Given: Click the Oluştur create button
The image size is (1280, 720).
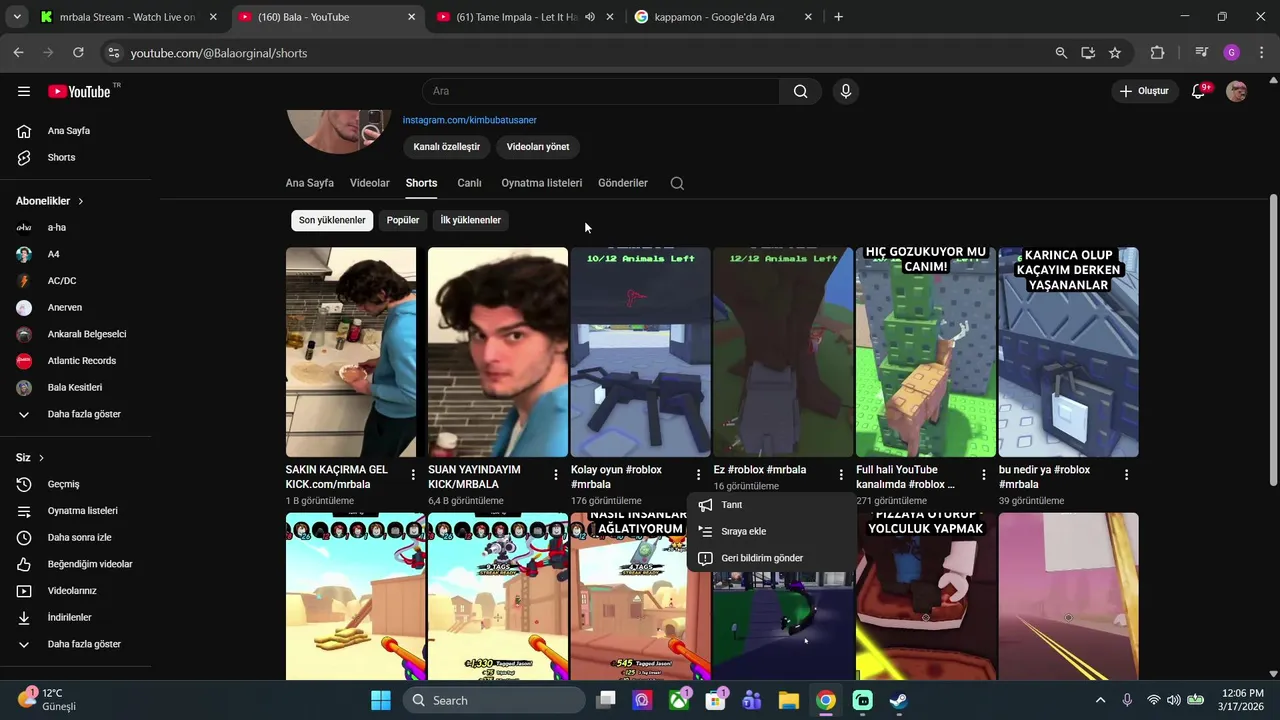Looking at the screenshot, I should 1144,91.
